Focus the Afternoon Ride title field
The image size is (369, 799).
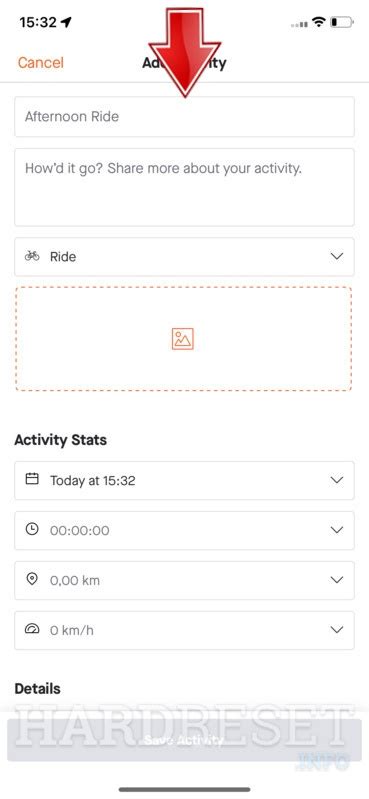(184, 117)
